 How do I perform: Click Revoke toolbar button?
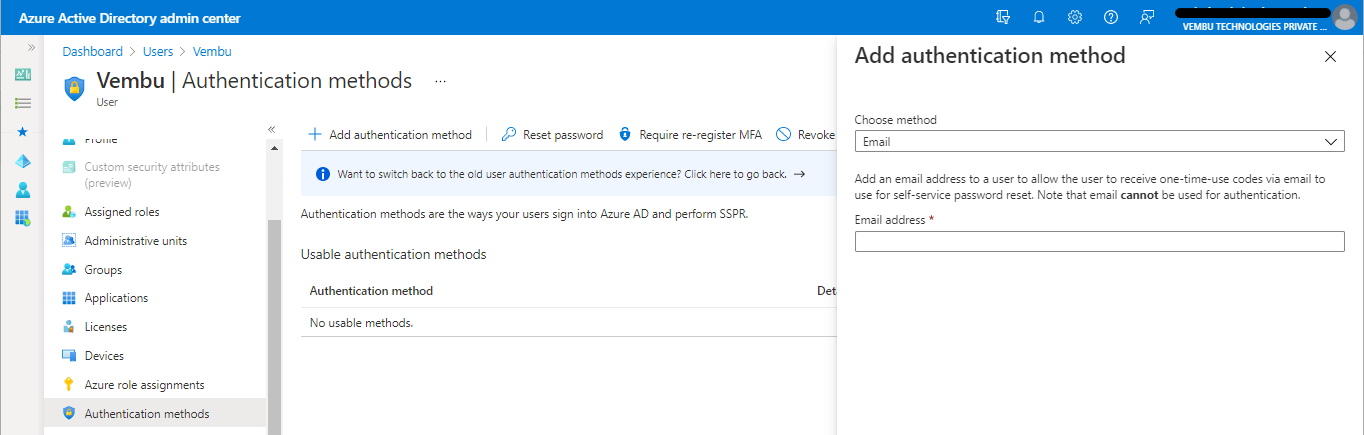pyautogui.click(x=806, y=134)
